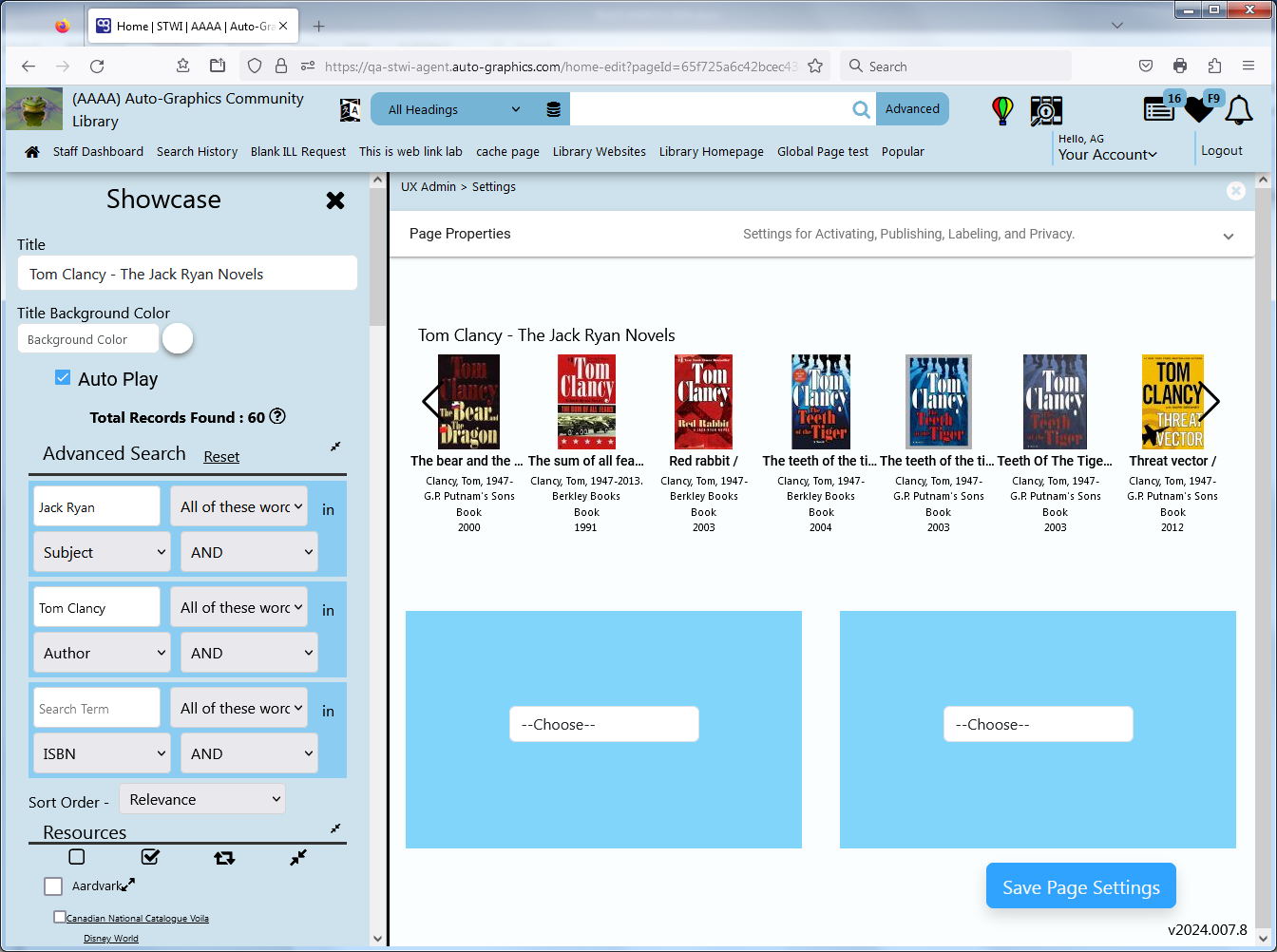Click the Threat vector book cover
1277x952 pixels.
[1172, 402]
